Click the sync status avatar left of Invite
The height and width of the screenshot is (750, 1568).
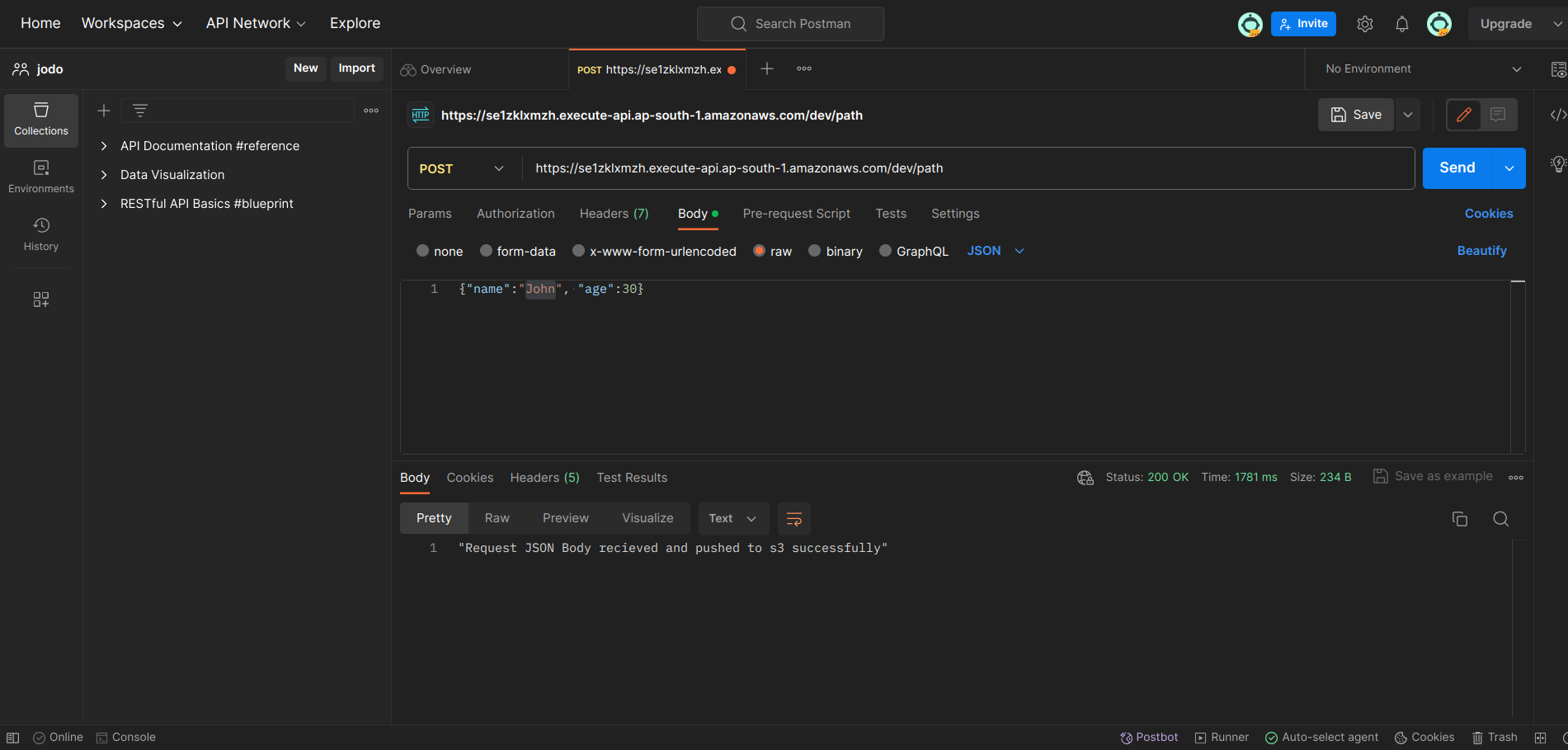tap(1250, 24)
